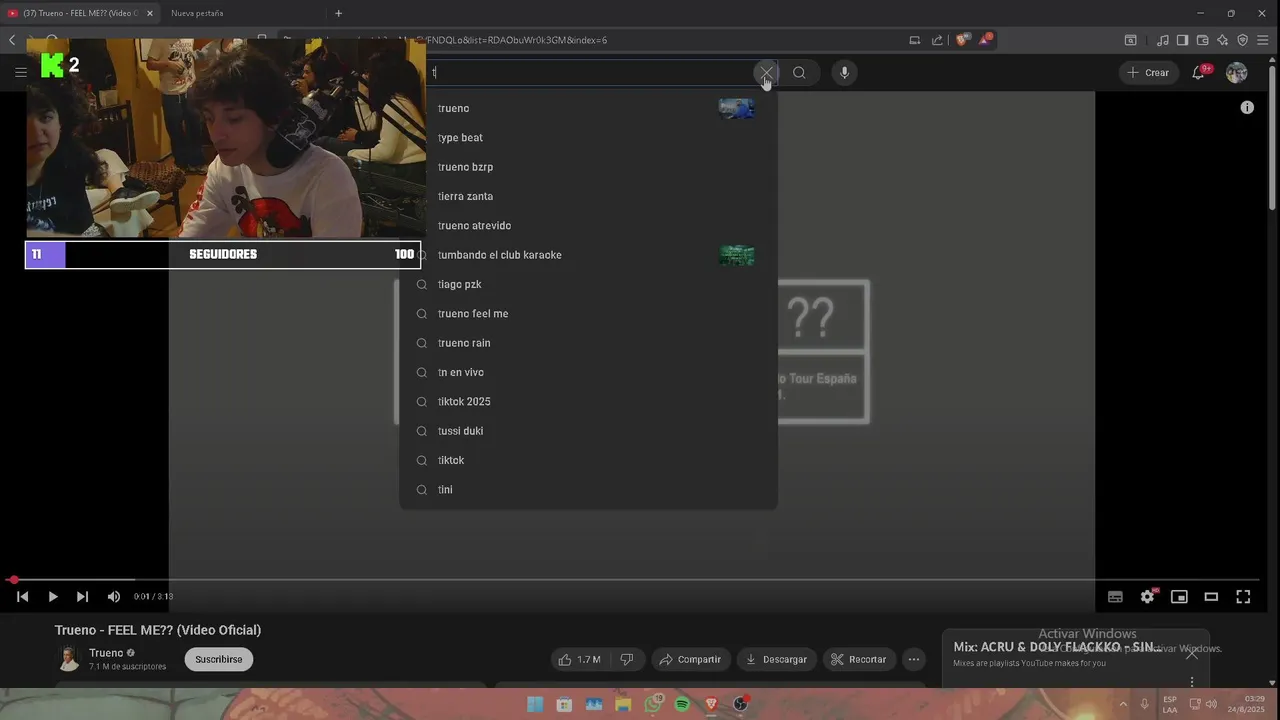
Task: Select the 'type beat' suggestion
Action: (588, 138)
